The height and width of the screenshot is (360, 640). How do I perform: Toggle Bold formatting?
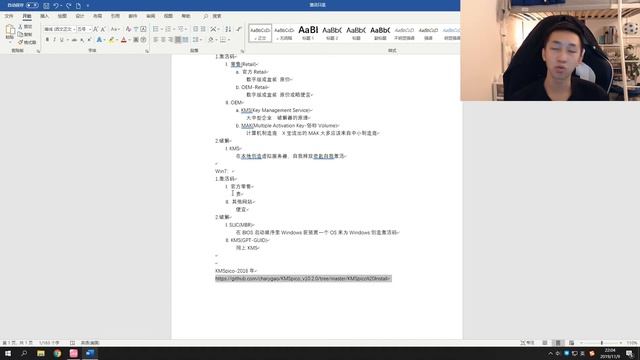pyautogui.click(x=47, y=40)
